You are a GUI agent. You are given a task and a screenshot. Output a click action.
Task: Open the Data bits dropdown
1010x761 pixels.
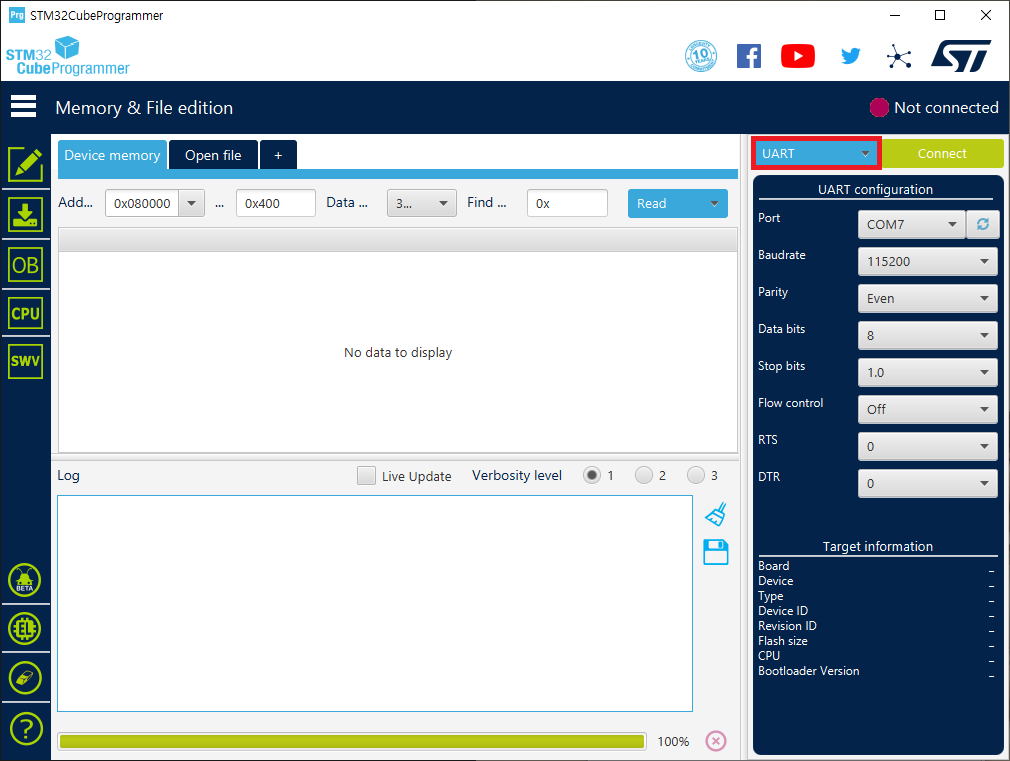pyautogui.click(x=928, y=336)
